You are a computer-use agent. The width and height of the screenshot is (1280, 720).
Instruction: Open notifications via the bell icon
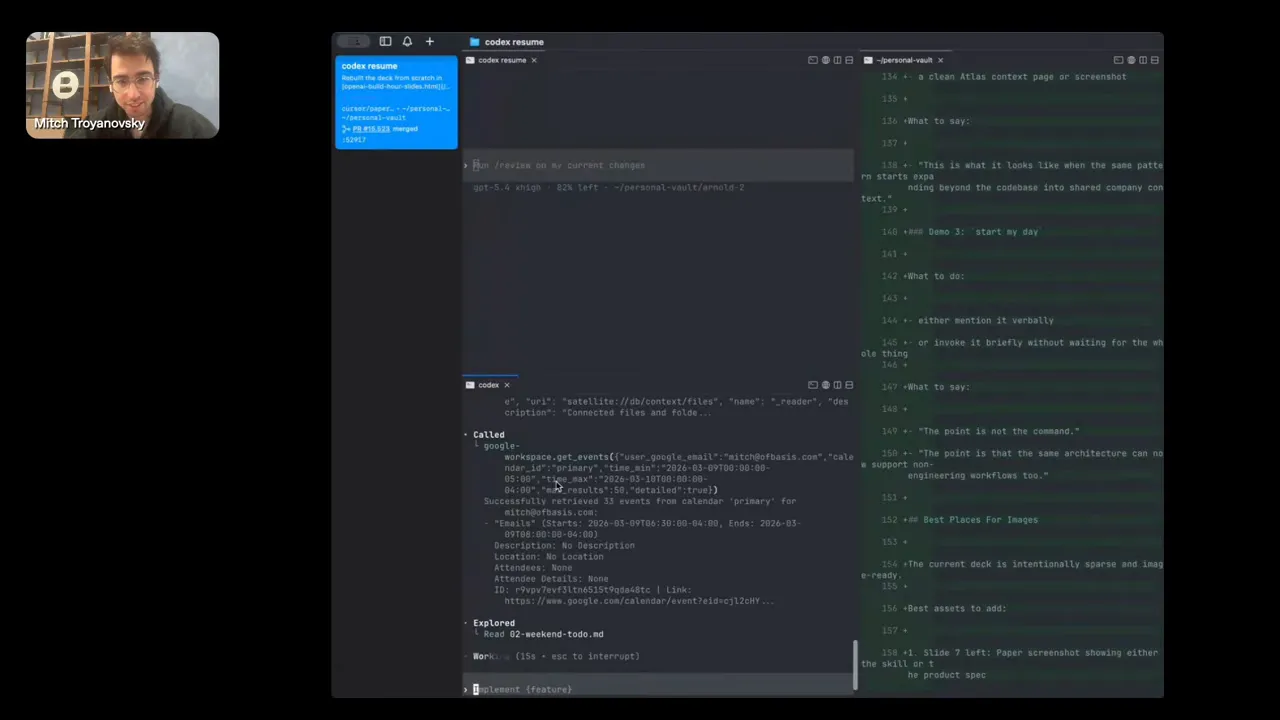point(407,42)
